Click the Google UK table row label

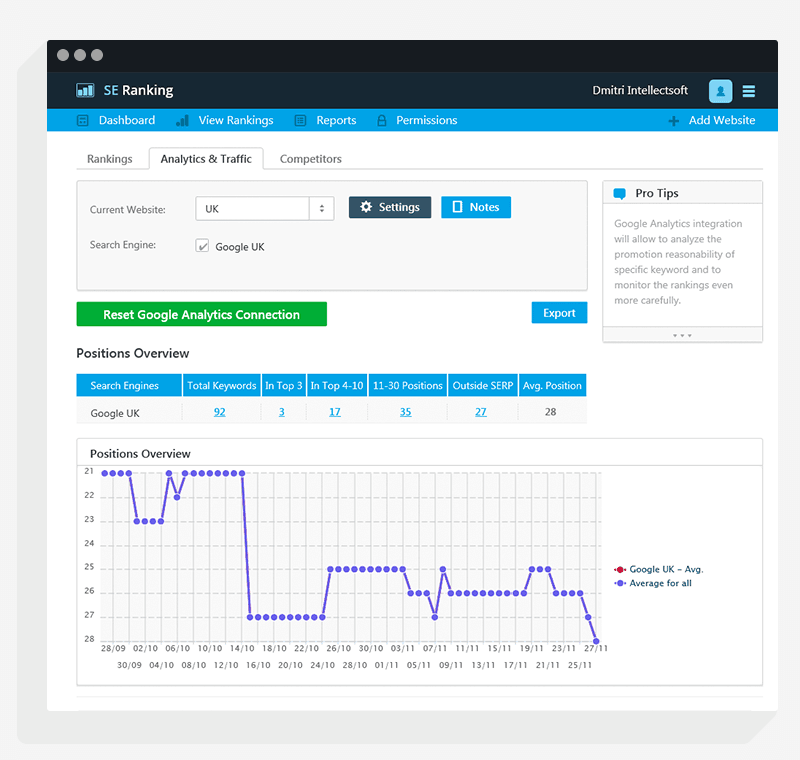click(115, 413)
